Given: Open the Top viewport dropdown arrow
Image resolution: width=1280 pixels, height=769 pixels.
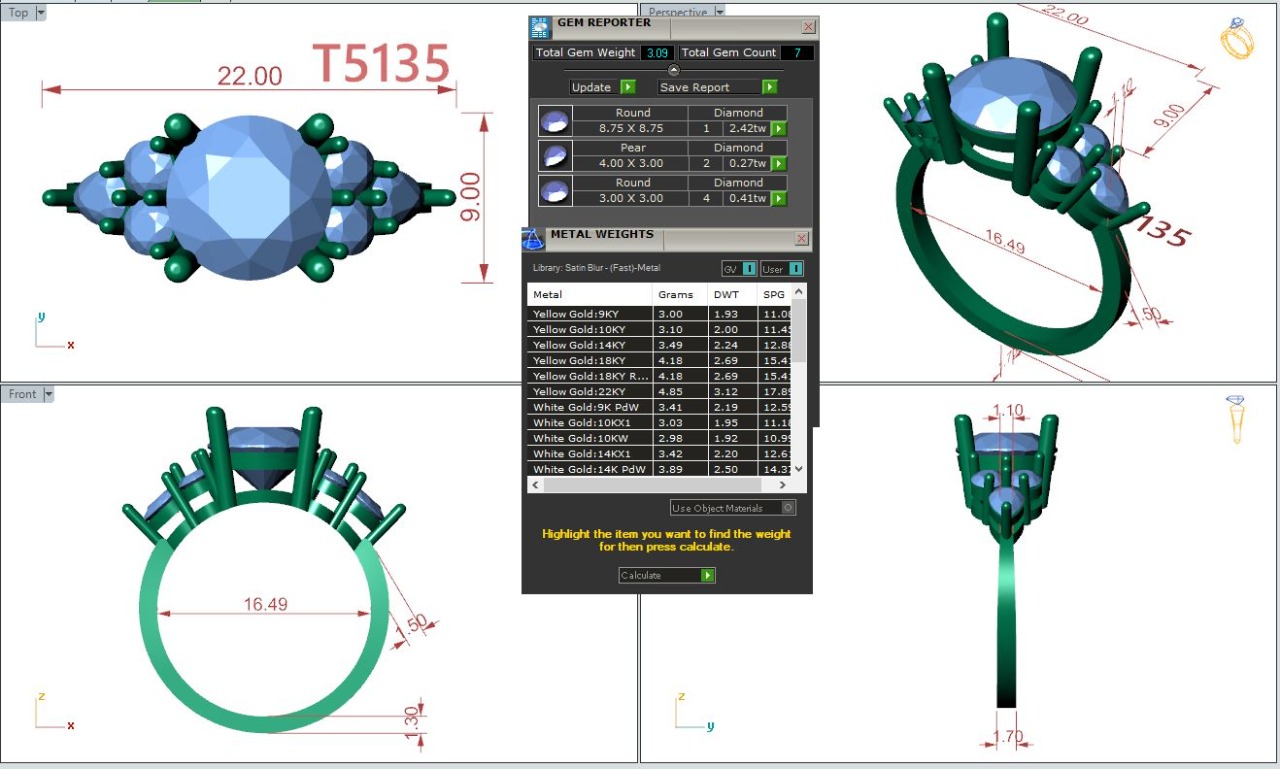Looking at the screenshot, I should 40,13.
